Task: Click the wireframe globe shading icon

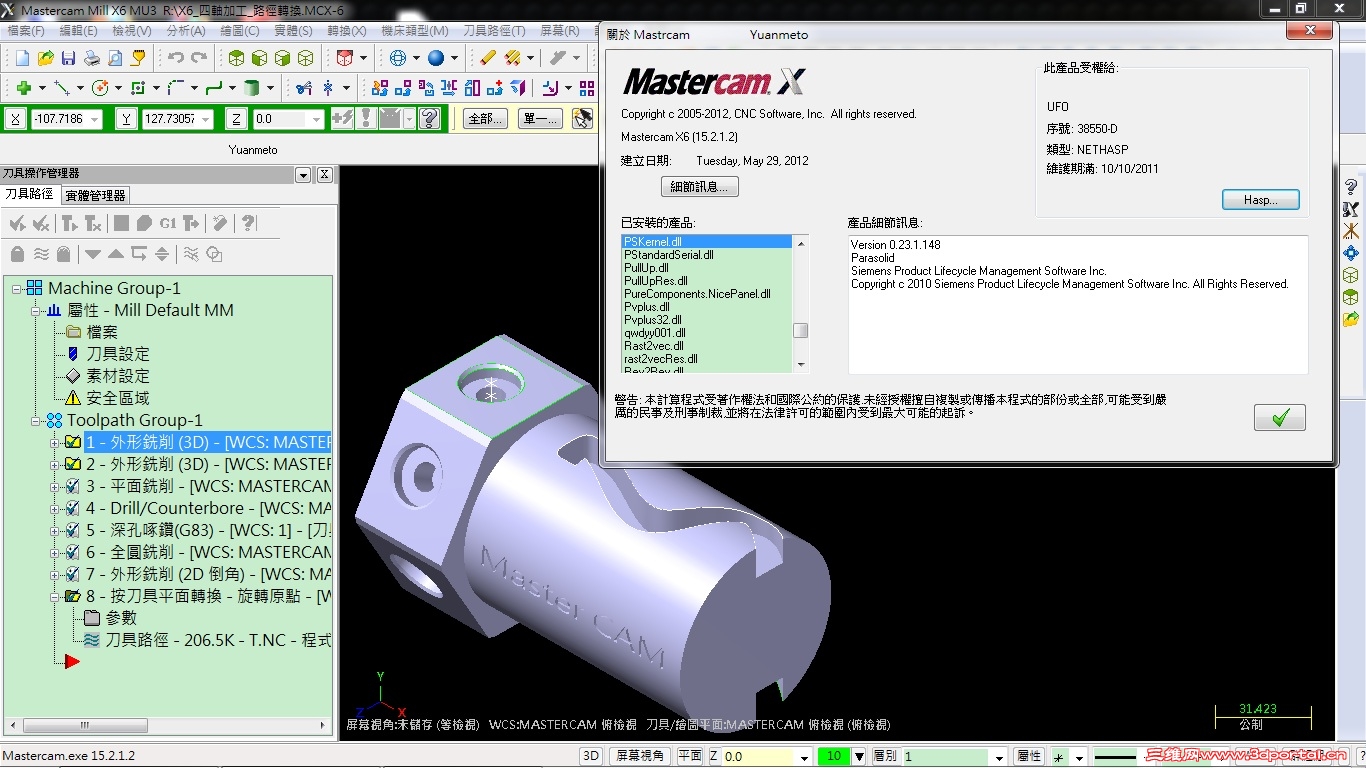Action: (398, 58)
